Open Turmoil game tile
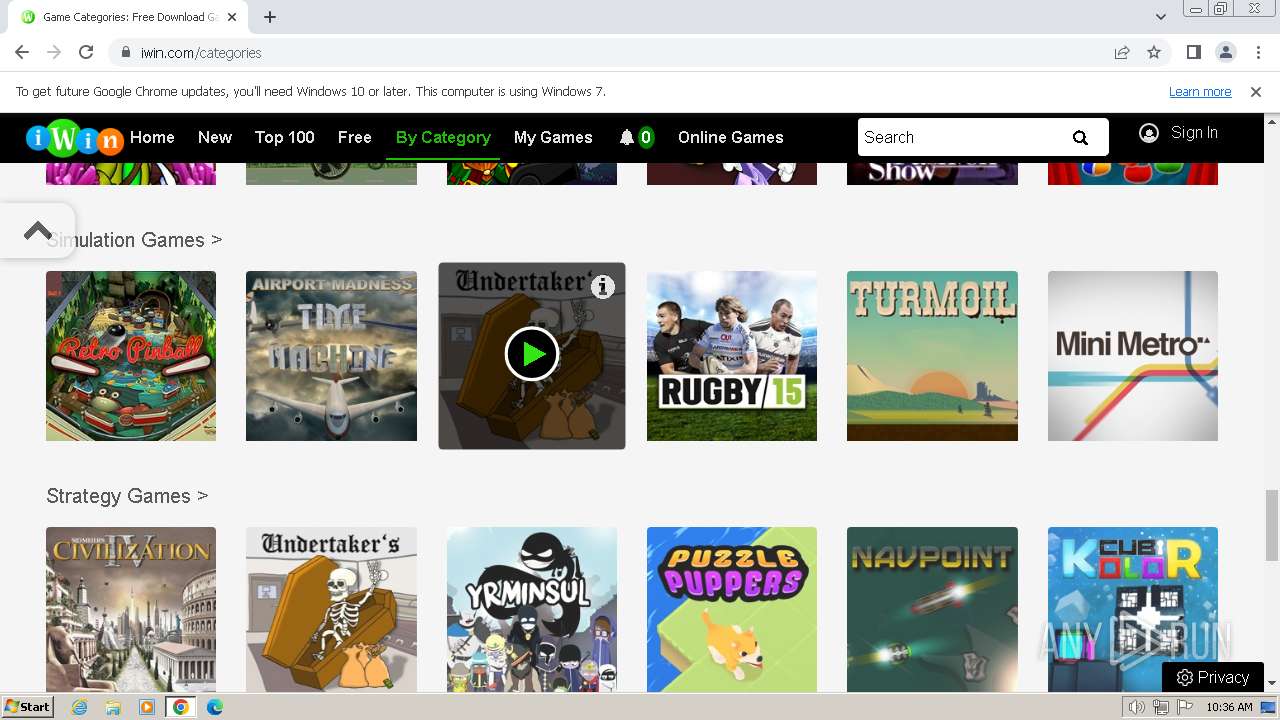The height and width of the screenshot is (720, 1280). tap(932, 356)
